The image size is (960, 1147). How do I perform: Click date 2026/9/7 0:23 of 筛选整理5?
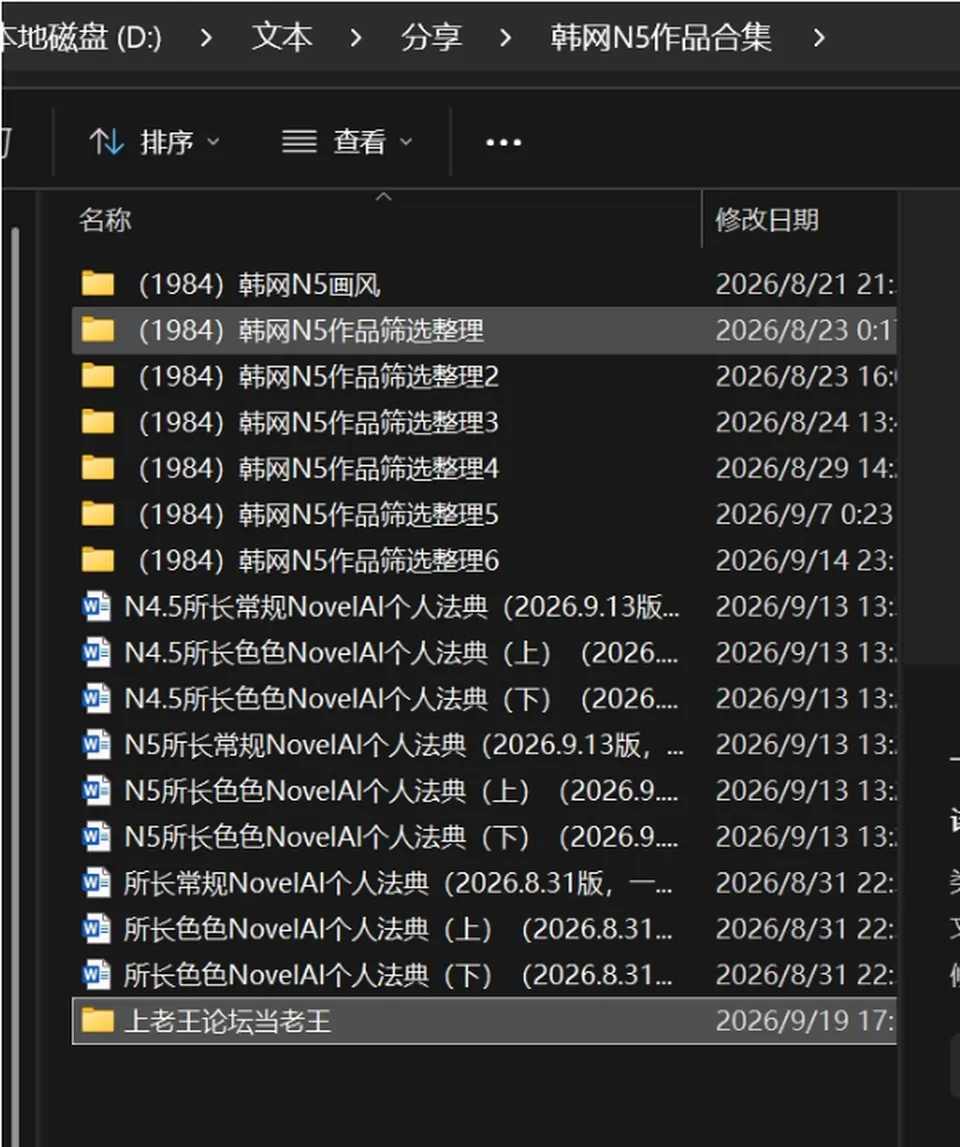[x=804, y=515]
